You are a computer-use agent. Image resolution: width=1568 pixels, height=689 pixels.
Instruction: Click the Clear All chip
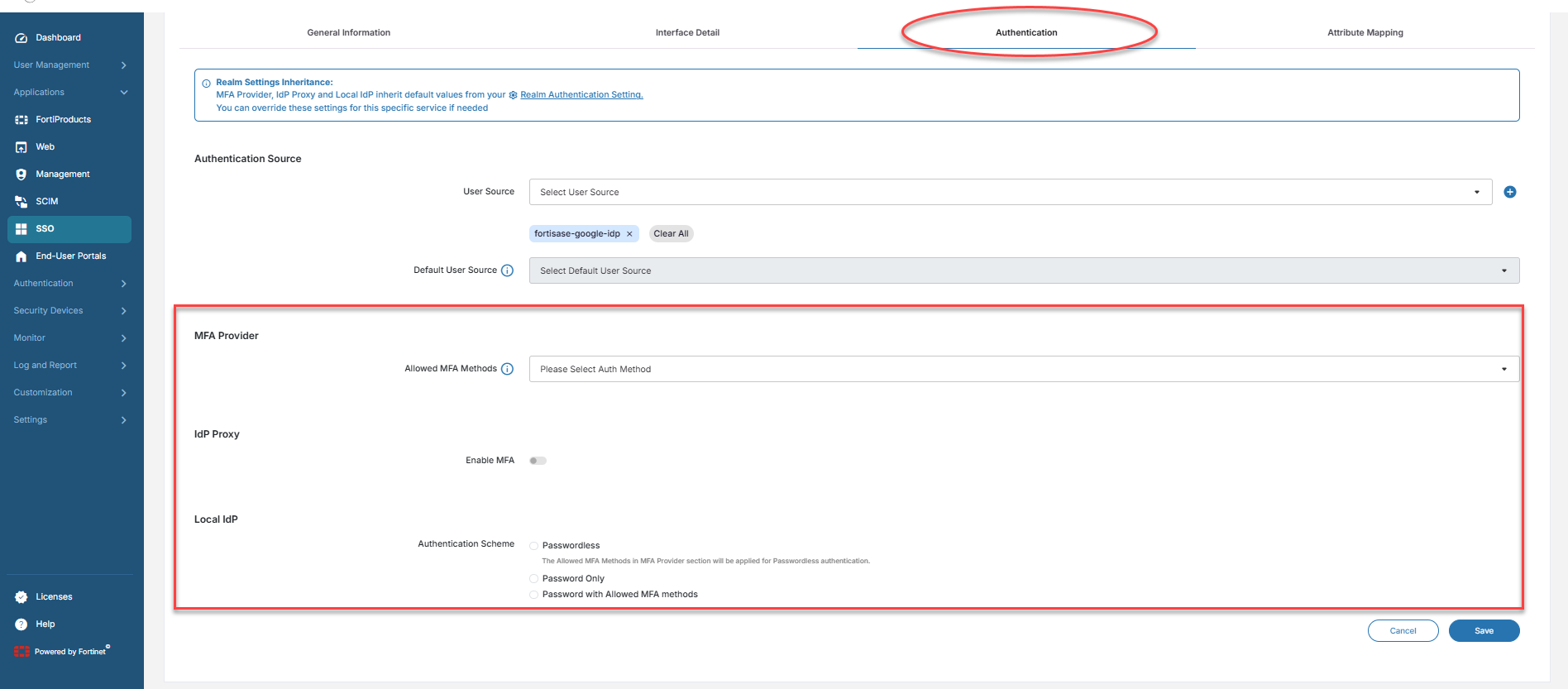click(671, 234)
